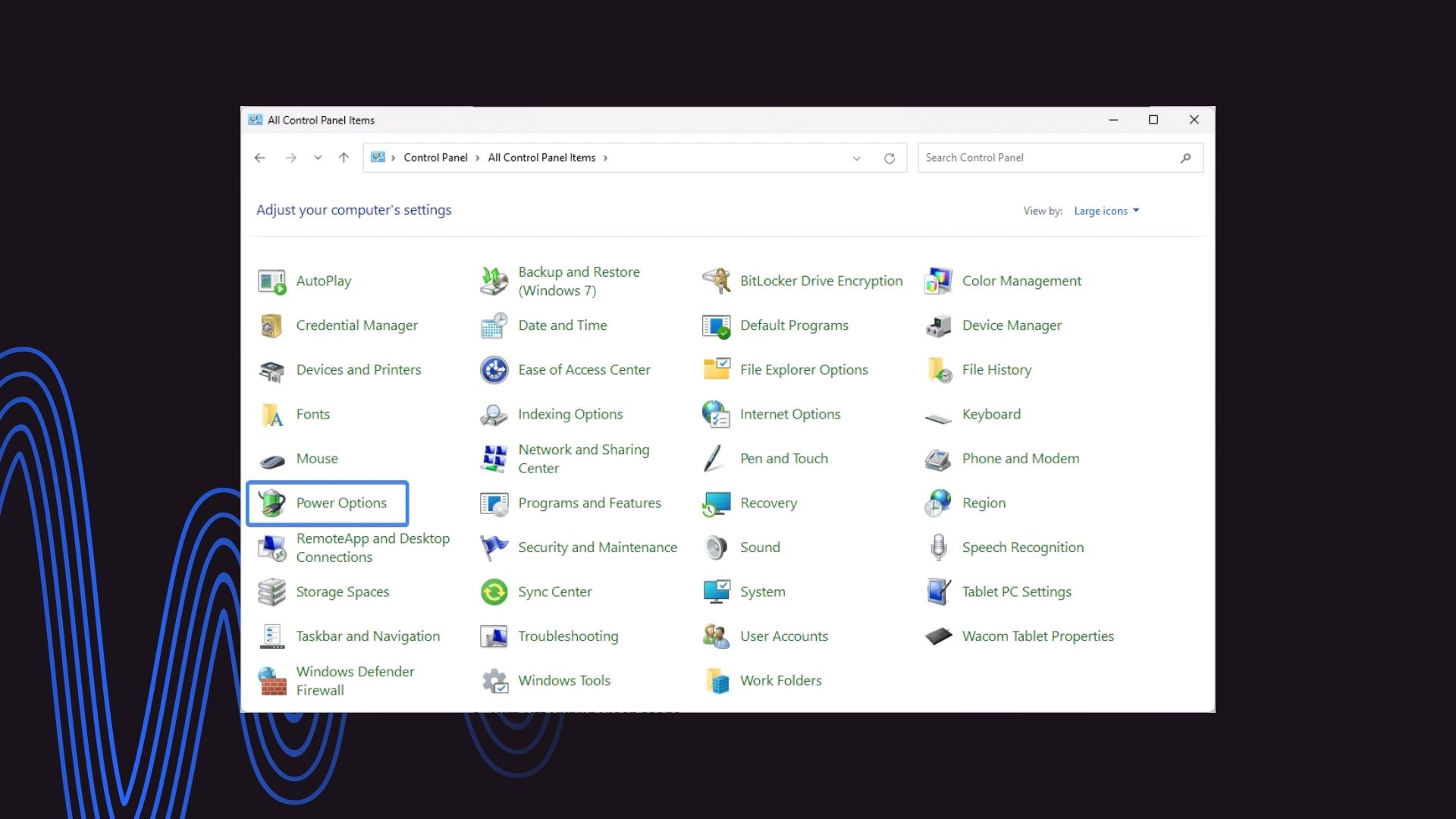This screenshot has height=819, width=1456.
Task: Open the Color Management icon
Action: [938, 281]
